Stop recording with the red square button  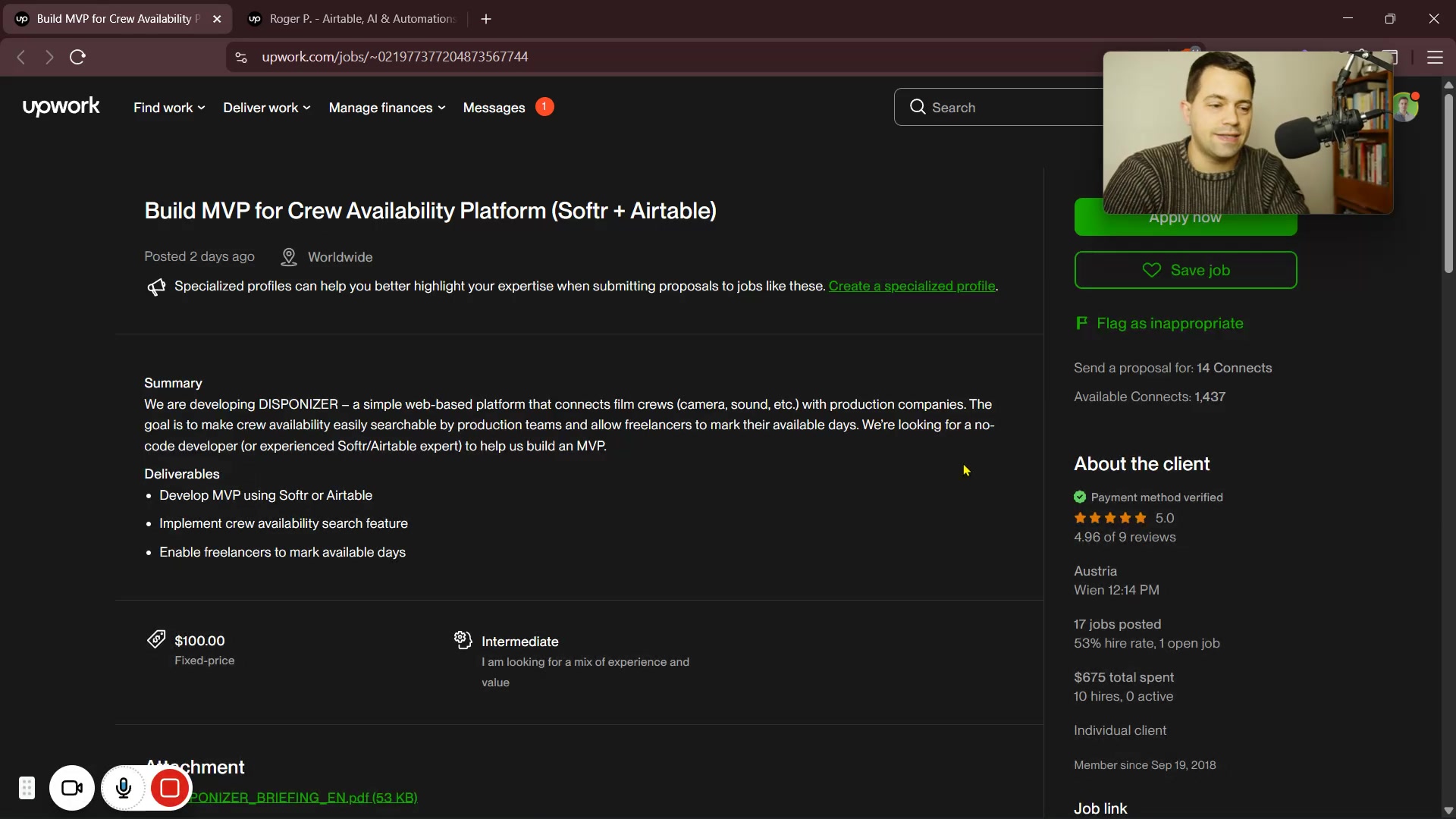coord(170,789)
